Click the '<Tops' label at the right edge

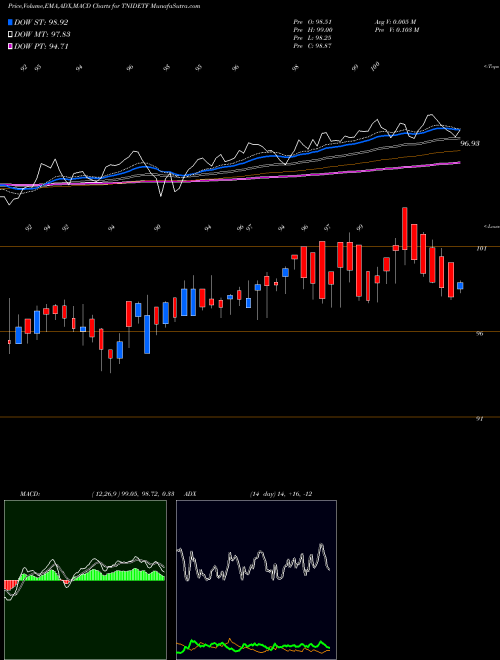tap(491, 67)
